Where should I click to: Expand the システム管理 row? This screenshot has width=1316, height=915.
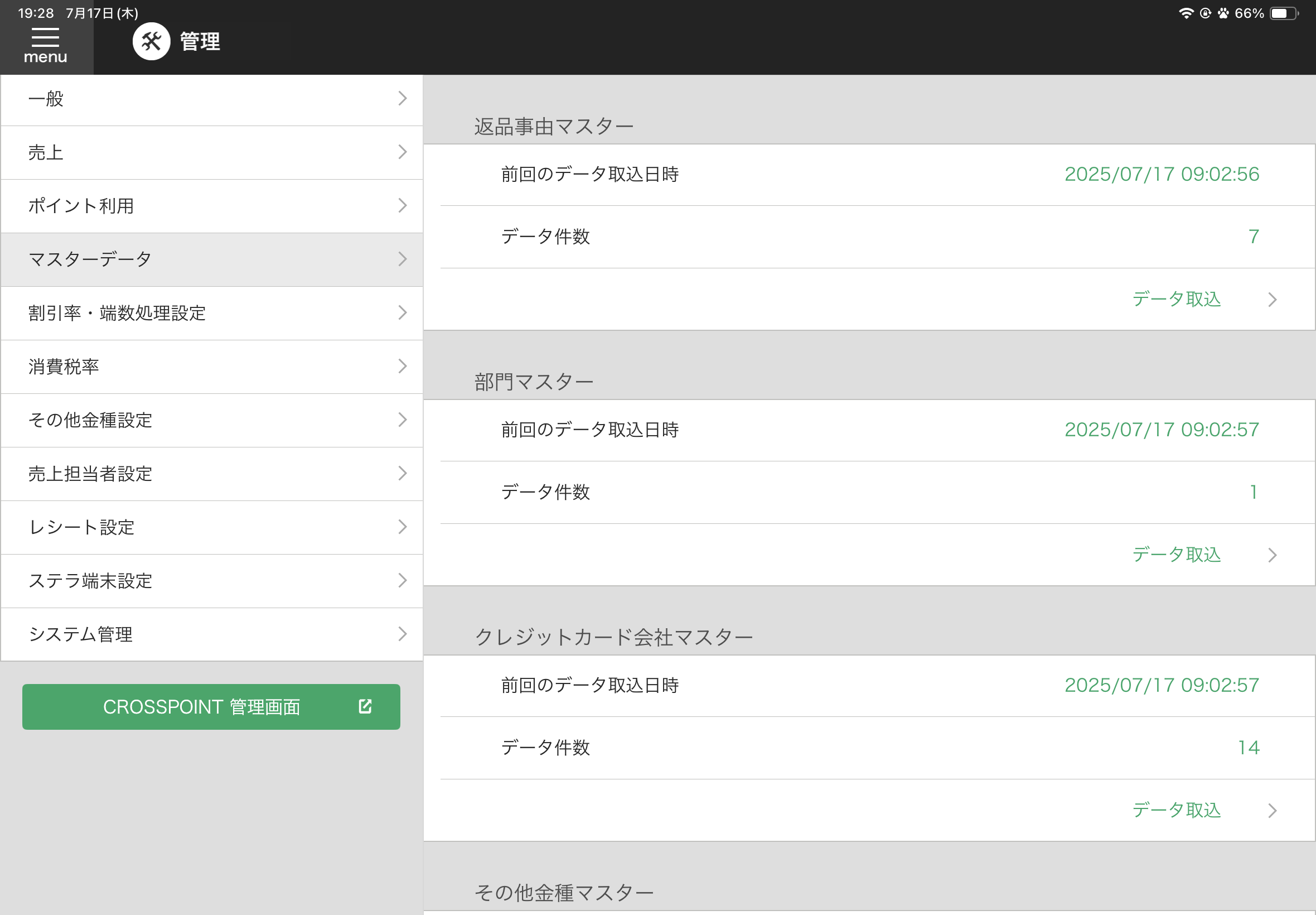click(212, 634)
